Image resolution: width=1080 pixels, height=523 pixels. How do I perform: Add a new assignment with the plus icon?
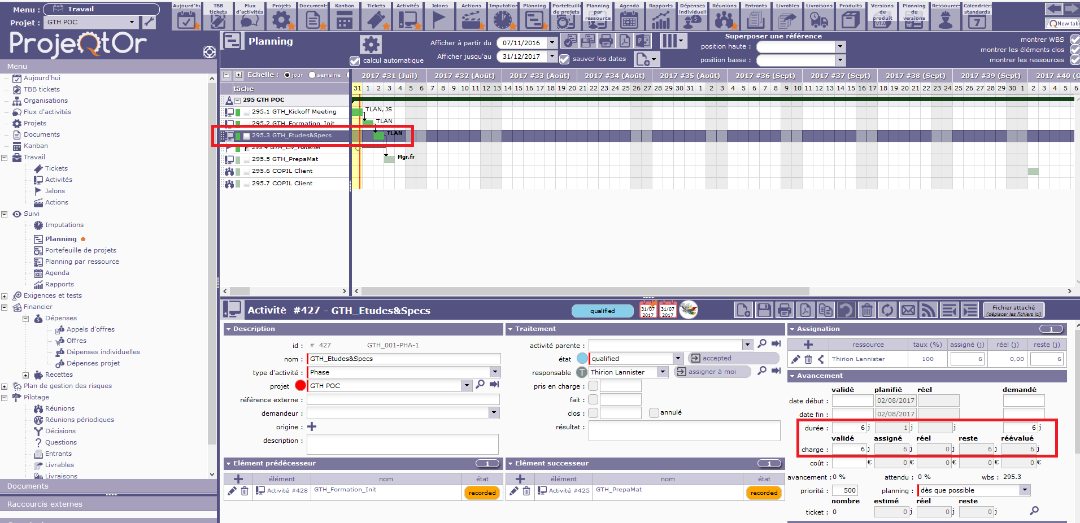(x=797, y=342)
